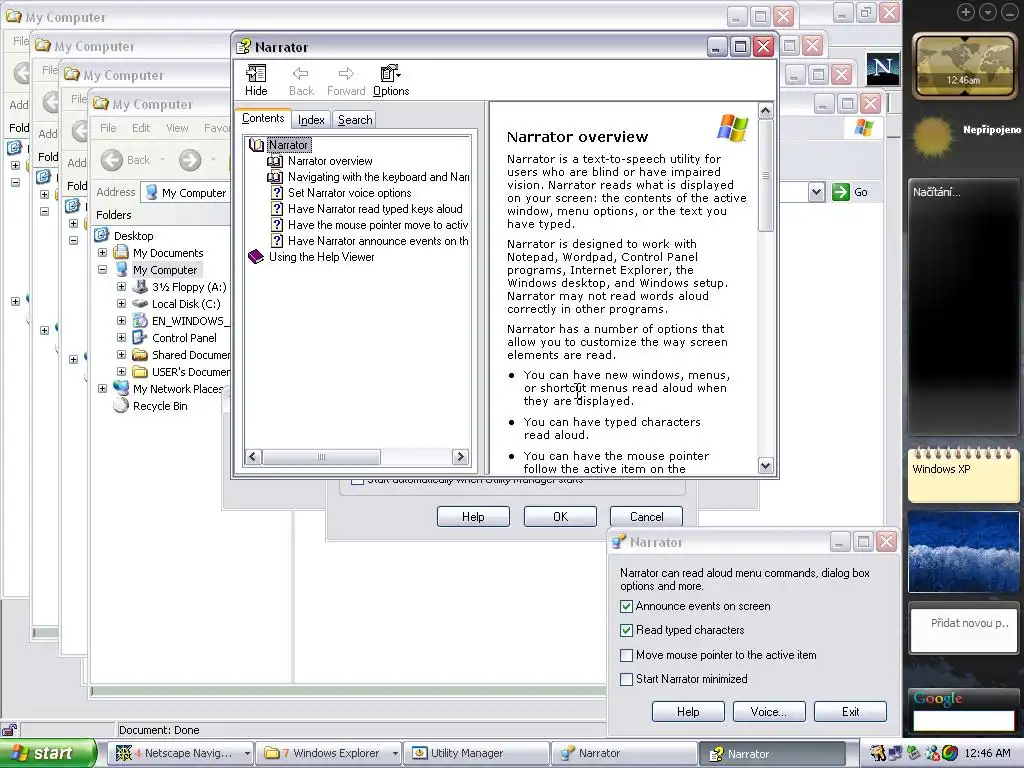Switch to the Search tab
1024x768 pixels.
(355, 120)
